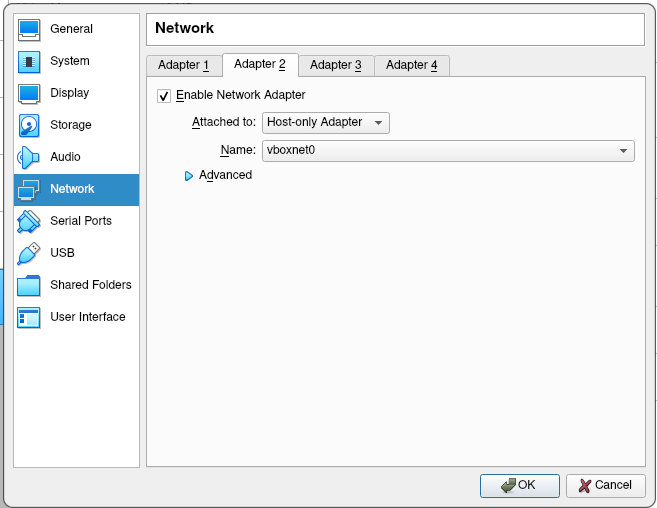Screen dimensions: 657x508
Task: Select Display category label
Action: click(70, 93)
